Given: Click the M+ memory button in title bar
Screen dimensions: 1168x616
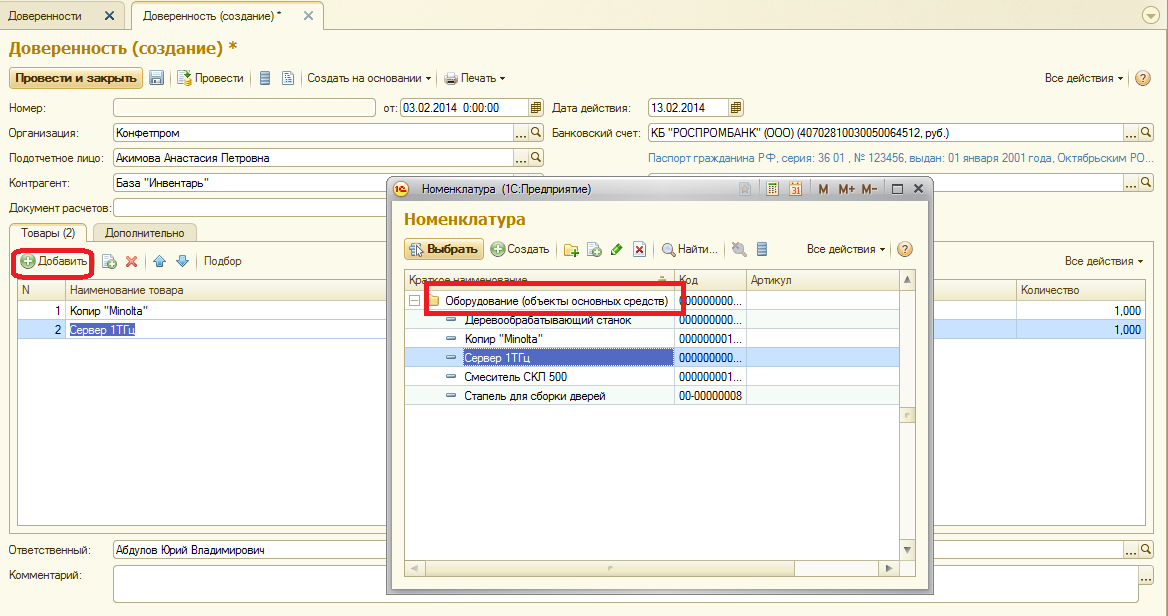Looking at the screenshot, I should pos(846,189).
